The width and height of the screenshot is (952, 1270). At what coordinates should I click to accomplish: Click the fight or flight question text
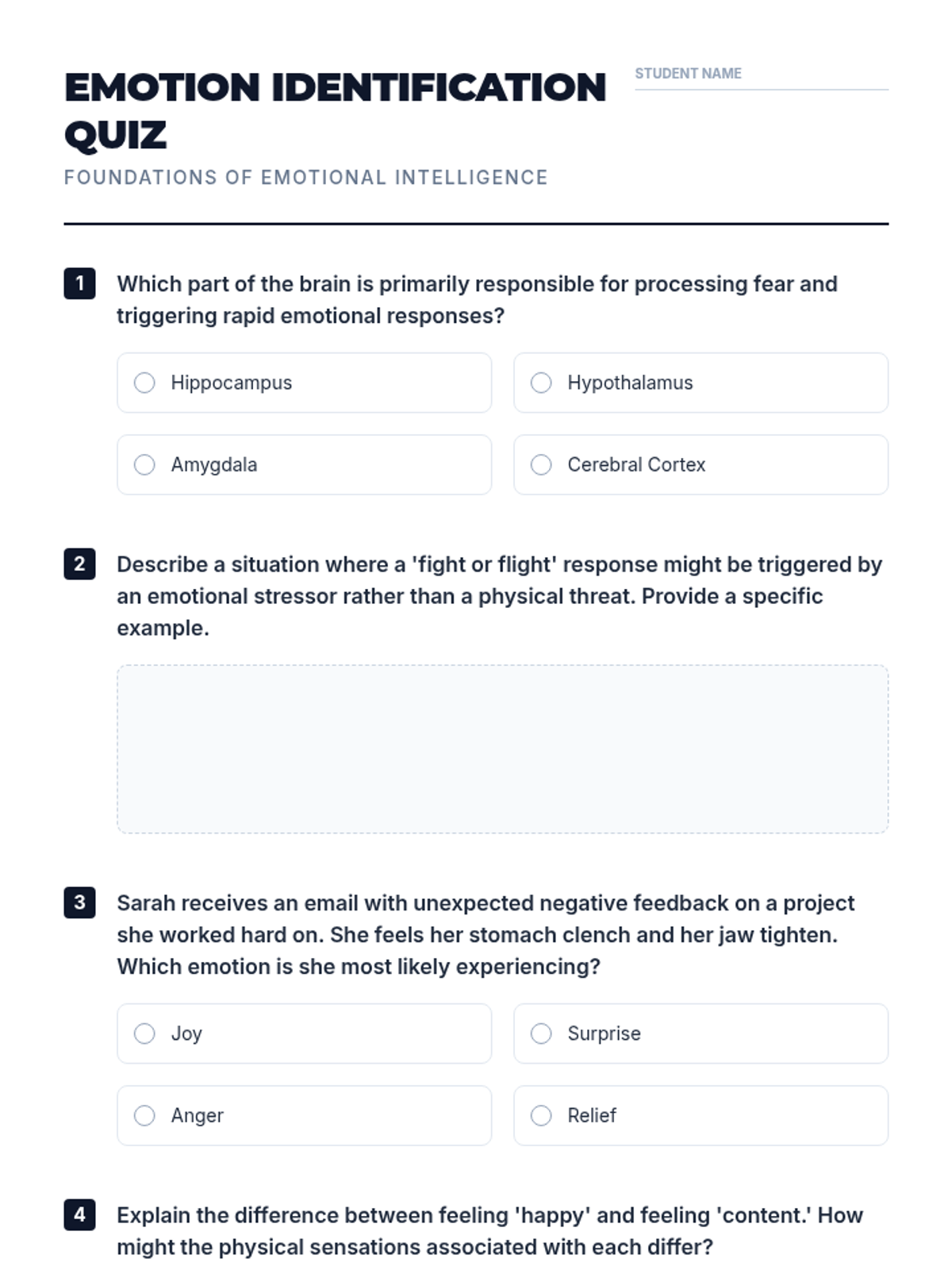(x=498, y=595)
